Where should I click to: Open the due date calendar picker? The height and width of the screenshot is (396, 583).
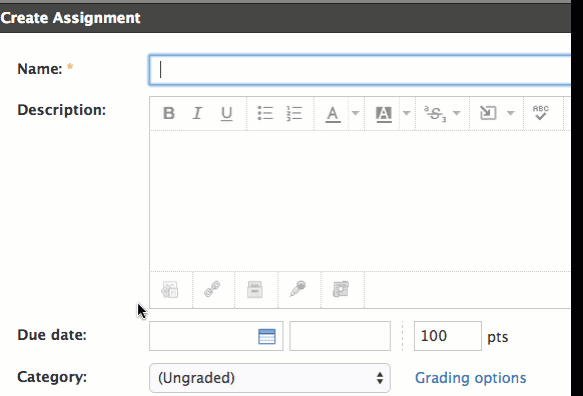point(267,337)
